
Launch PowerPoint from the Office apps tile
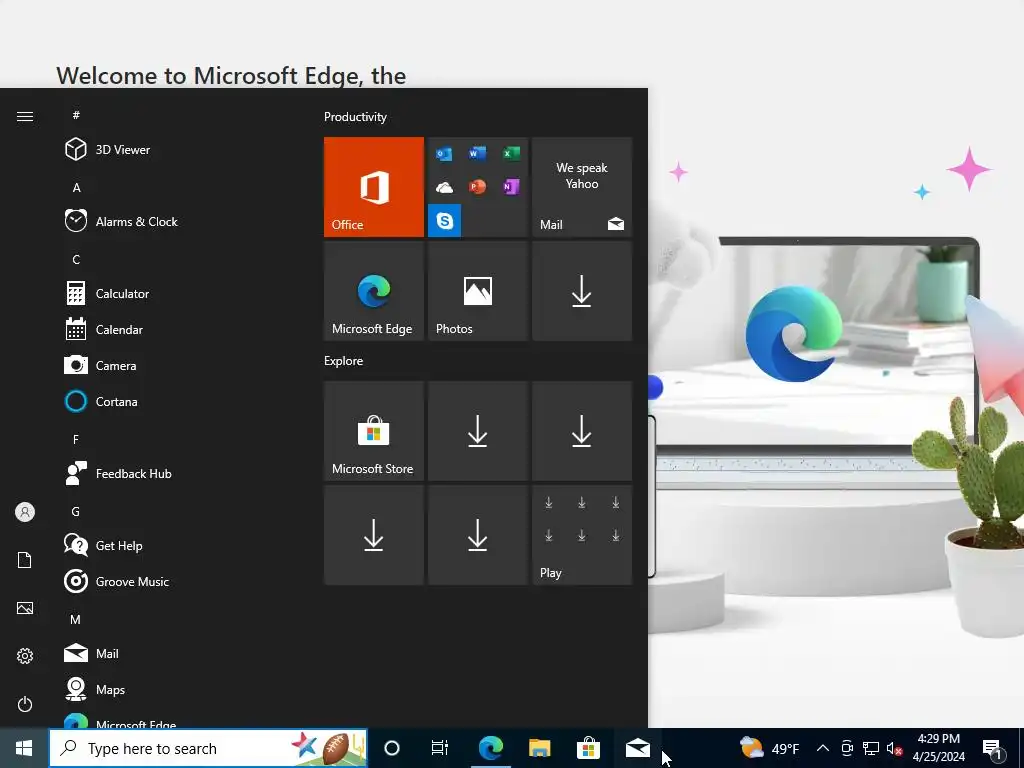point(477,187)
